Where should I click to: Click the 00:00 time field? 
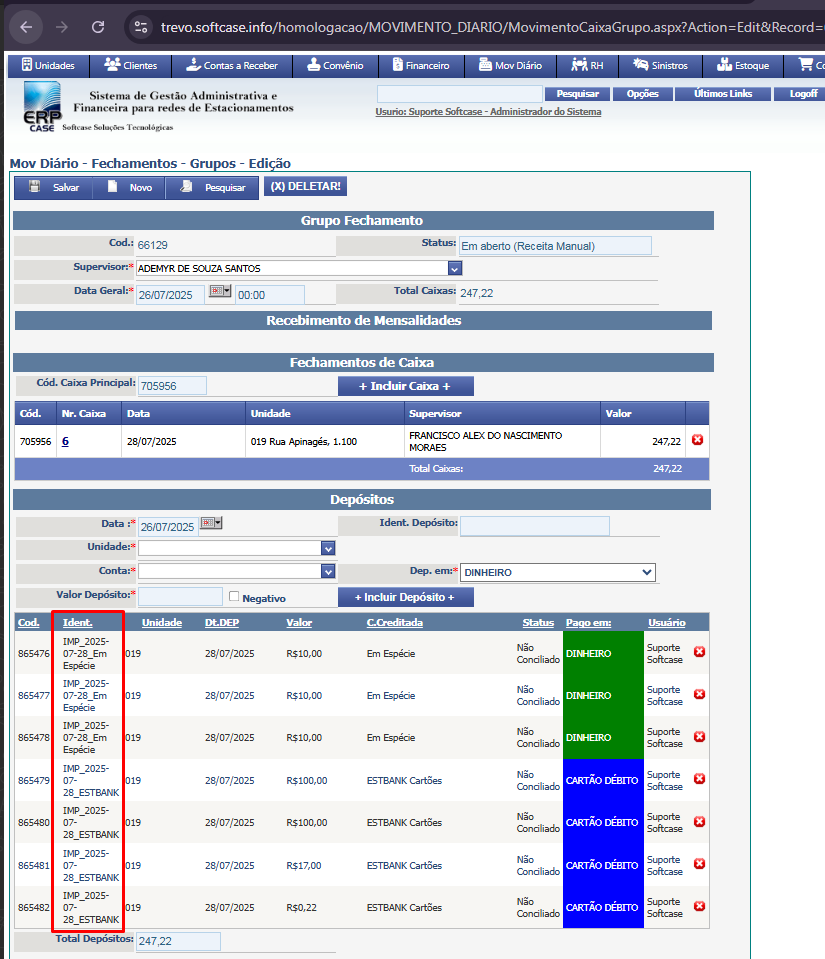(x=270, y=295)
